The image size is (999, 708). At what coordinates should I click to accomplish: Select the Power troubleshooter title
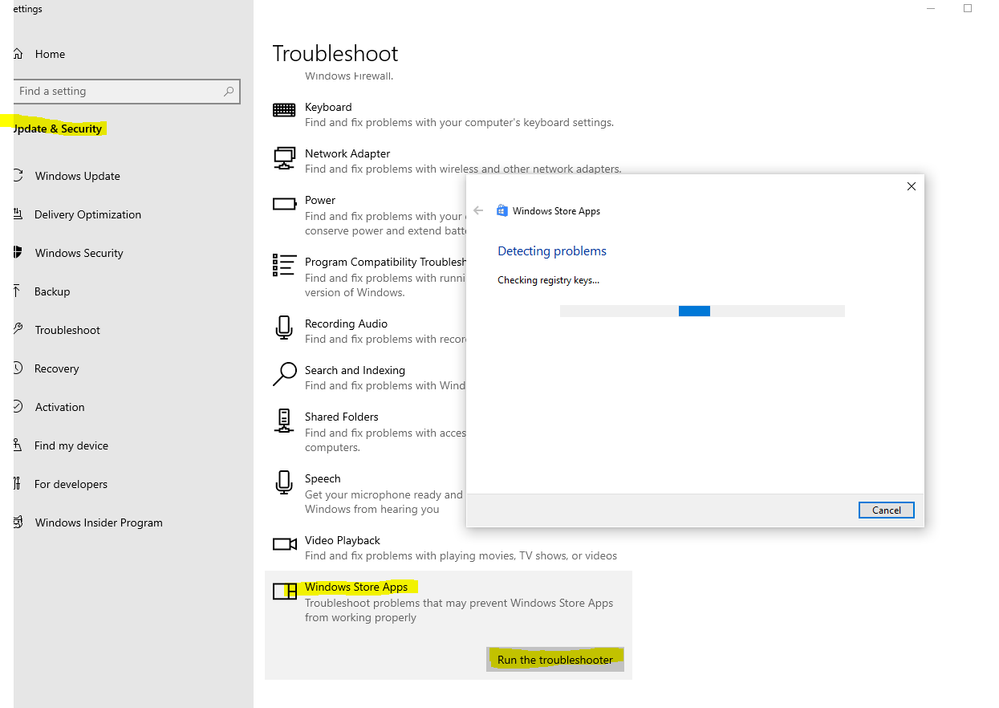click(x=320, y=200)
